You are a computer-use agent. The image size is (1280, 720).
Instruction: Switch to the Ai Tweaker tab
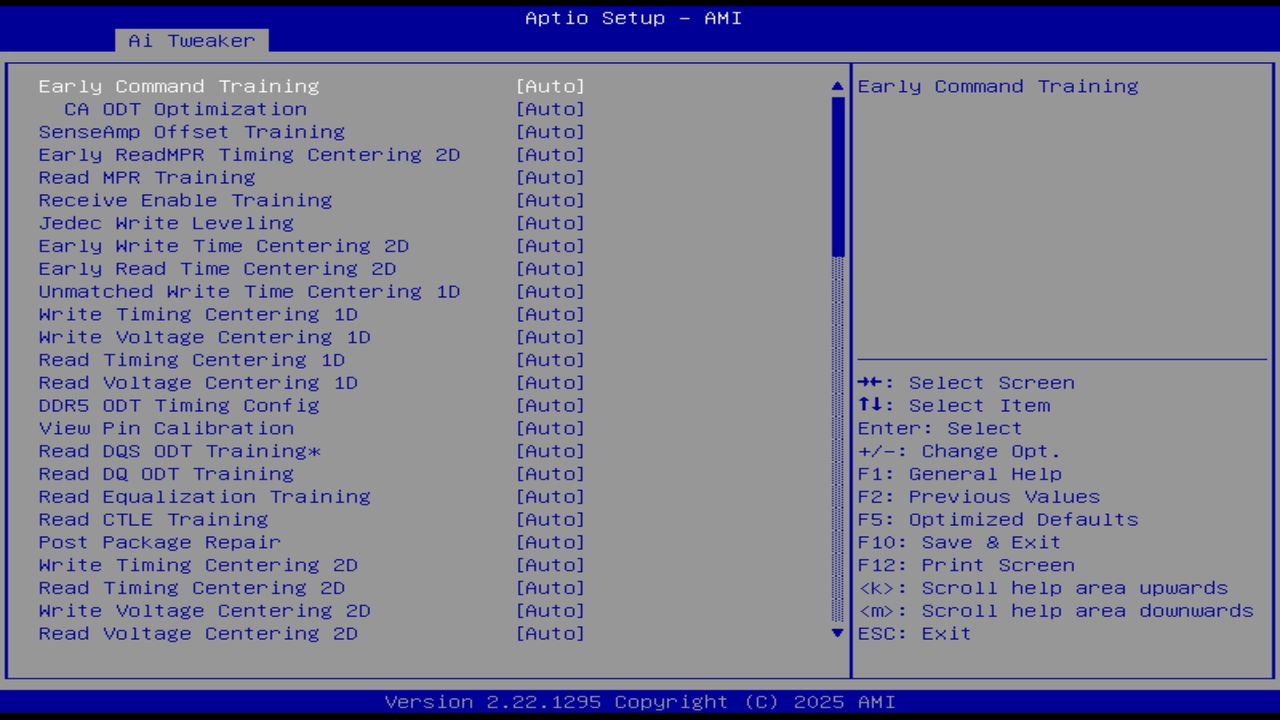pyautogui.click(x=190, y=40)
